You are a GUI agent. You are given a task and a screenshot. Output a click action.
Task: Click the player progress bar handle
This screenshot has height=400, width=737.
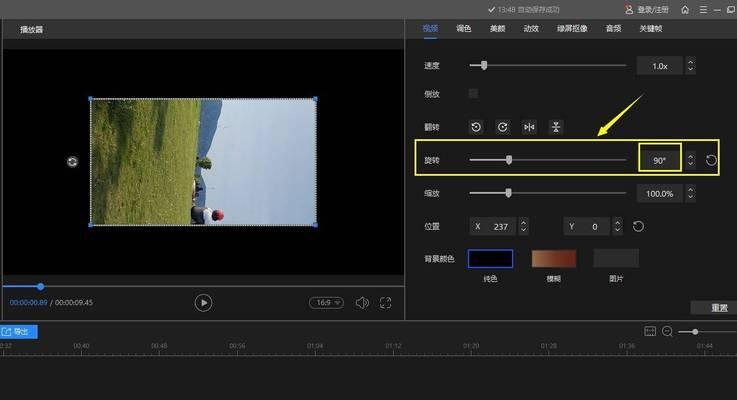pyautogui.click(x=40, y=286)
